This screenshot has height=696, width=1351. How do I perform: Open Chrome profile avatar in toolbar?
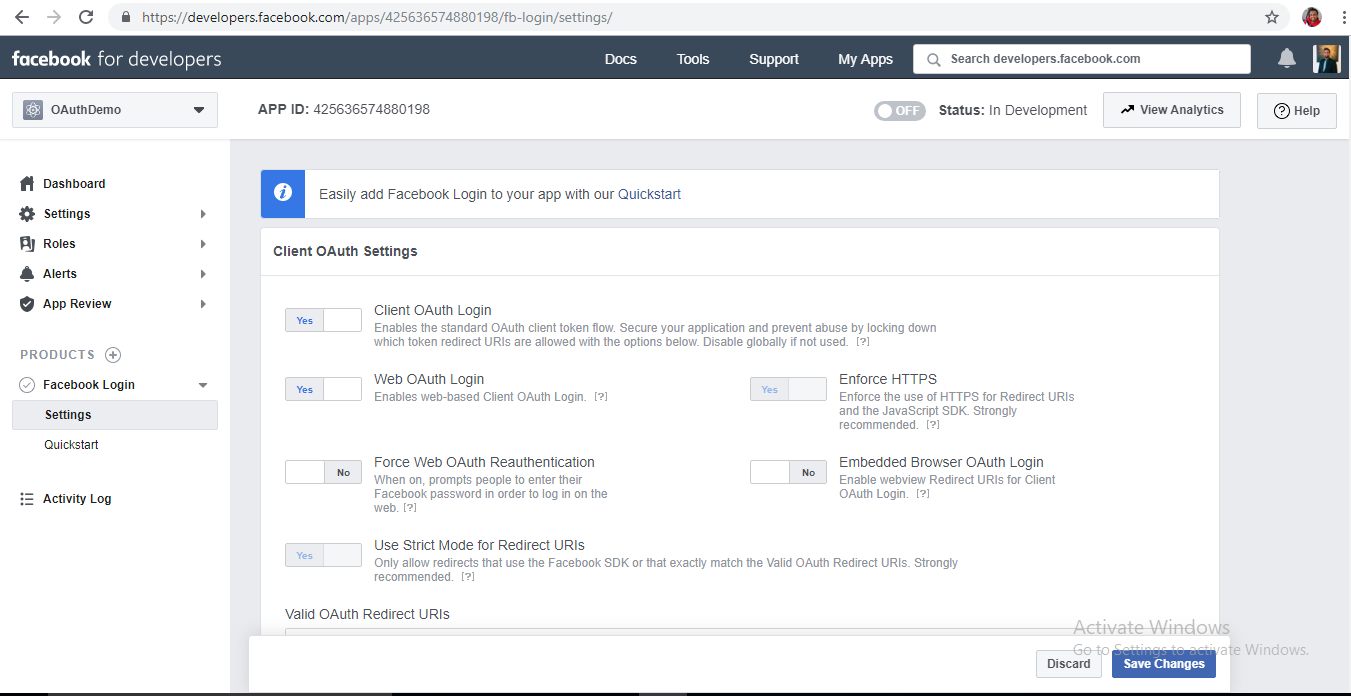(x=1312, y=17)
